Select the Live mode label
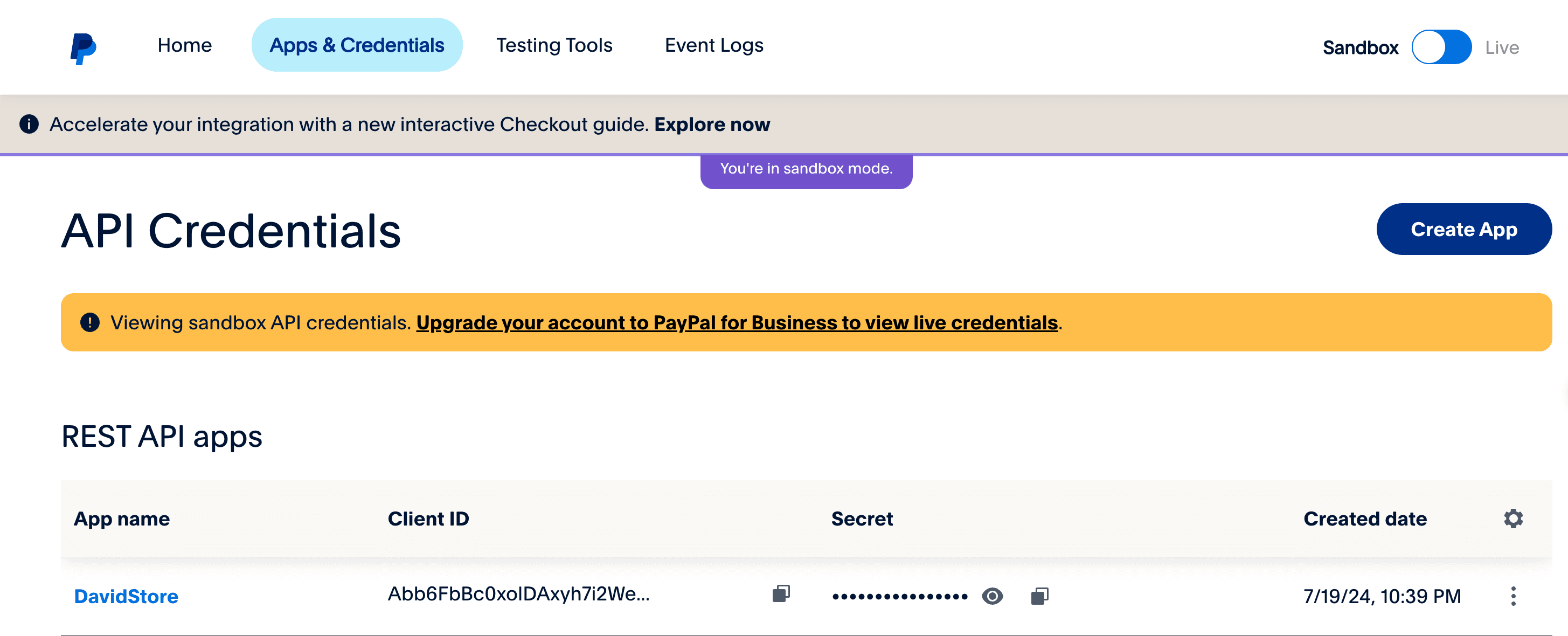 (1501, 47)
